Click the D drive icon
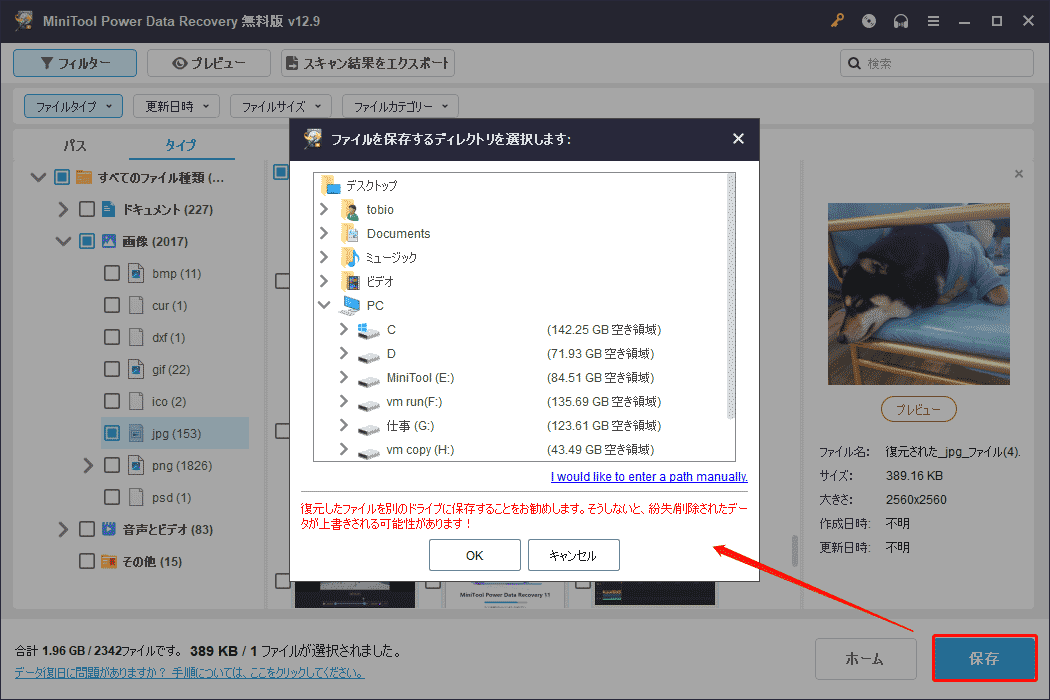The image size is (1050, 700). coord(368,355)
